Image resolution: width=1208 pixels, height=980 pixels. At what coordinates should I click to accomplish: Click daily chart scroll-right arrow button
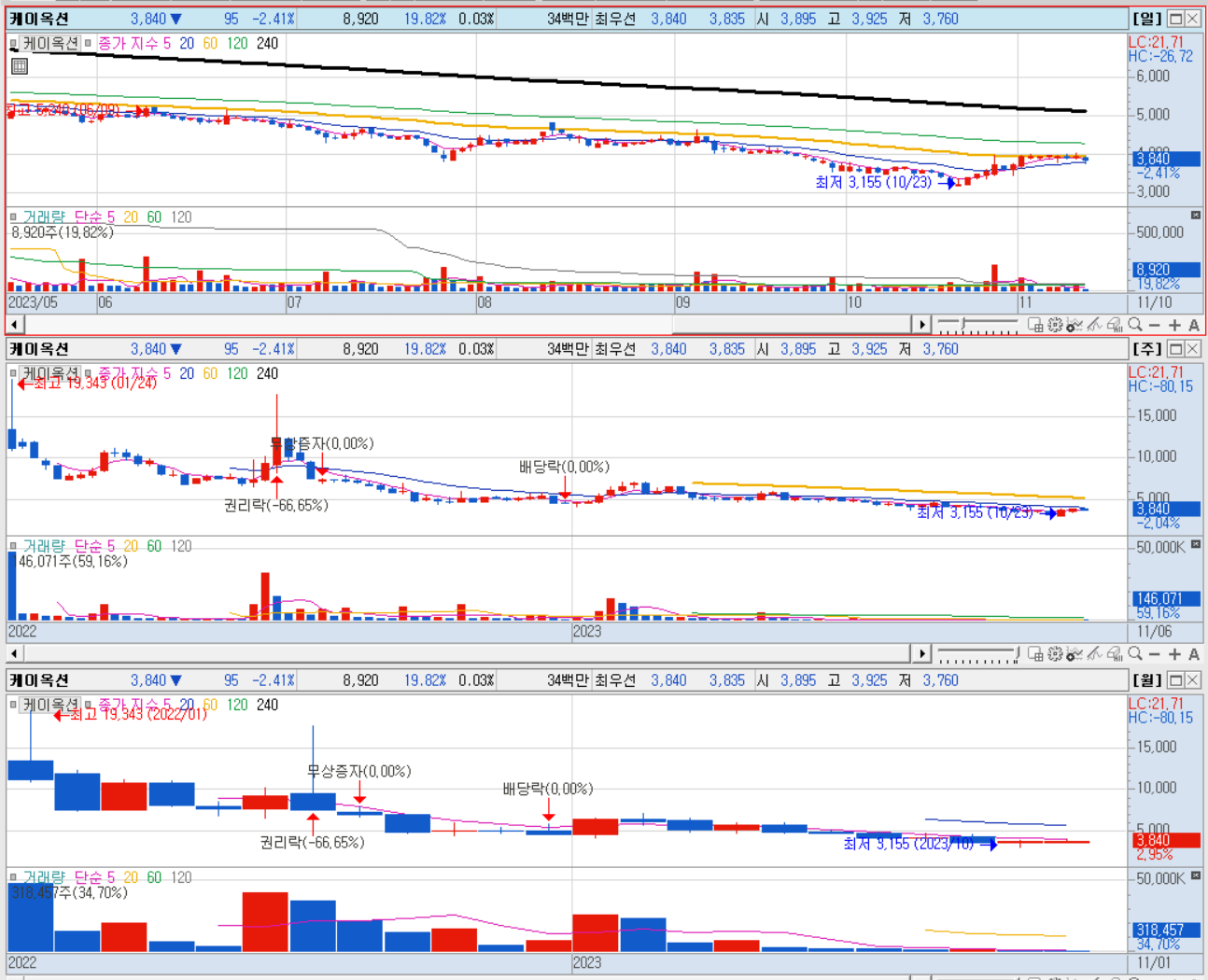(922, 325)
